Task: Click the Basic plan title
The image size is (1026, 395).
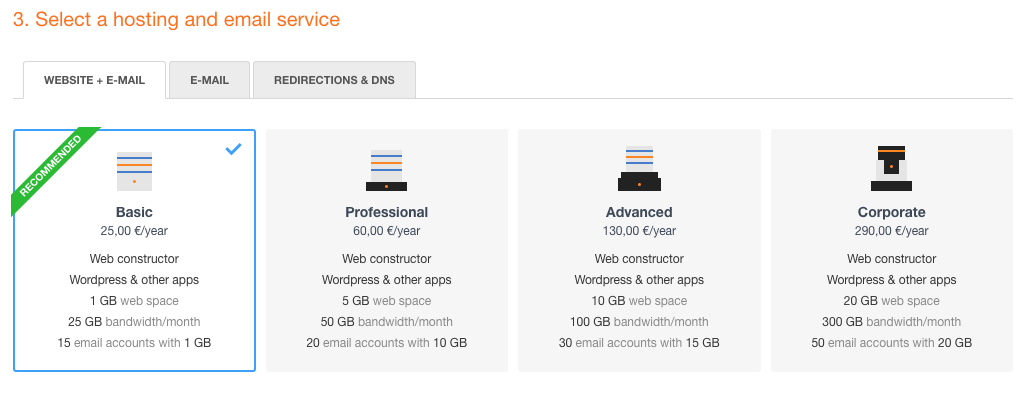Action: pos(134,212)
